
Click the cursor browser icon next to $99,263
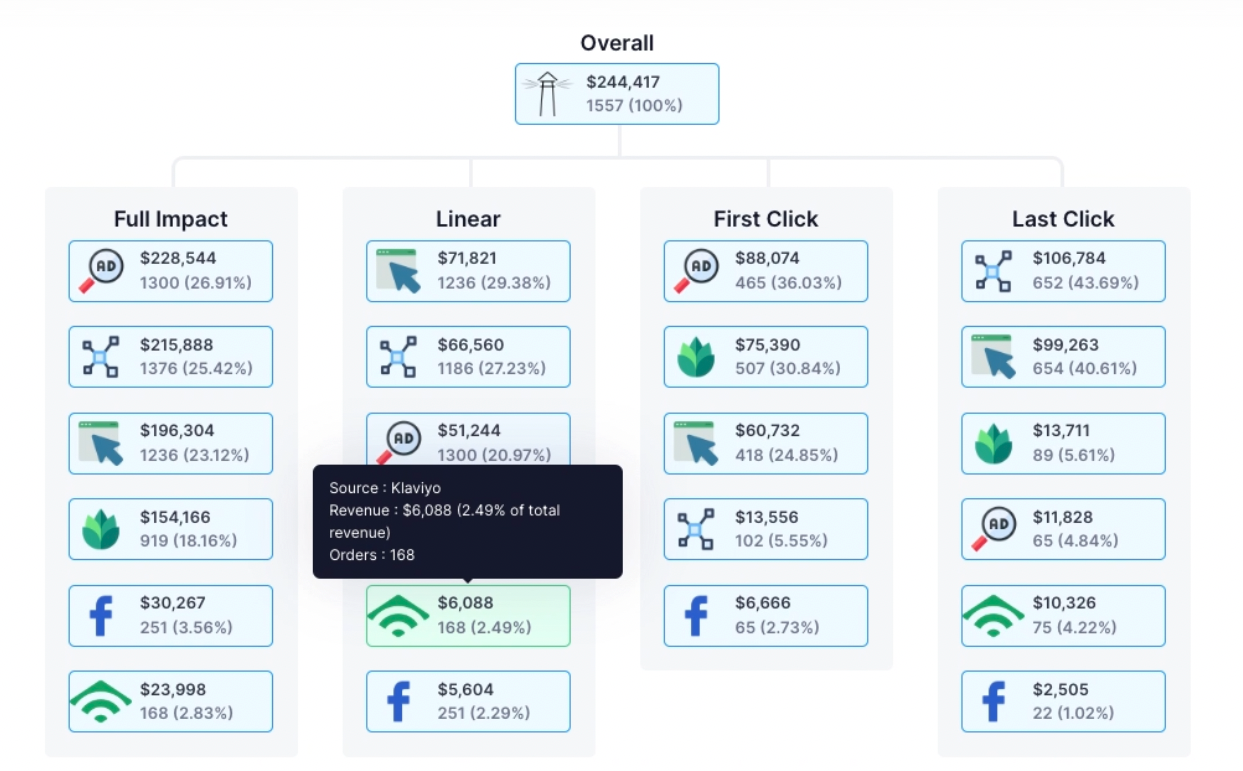[x=993, y=357]
